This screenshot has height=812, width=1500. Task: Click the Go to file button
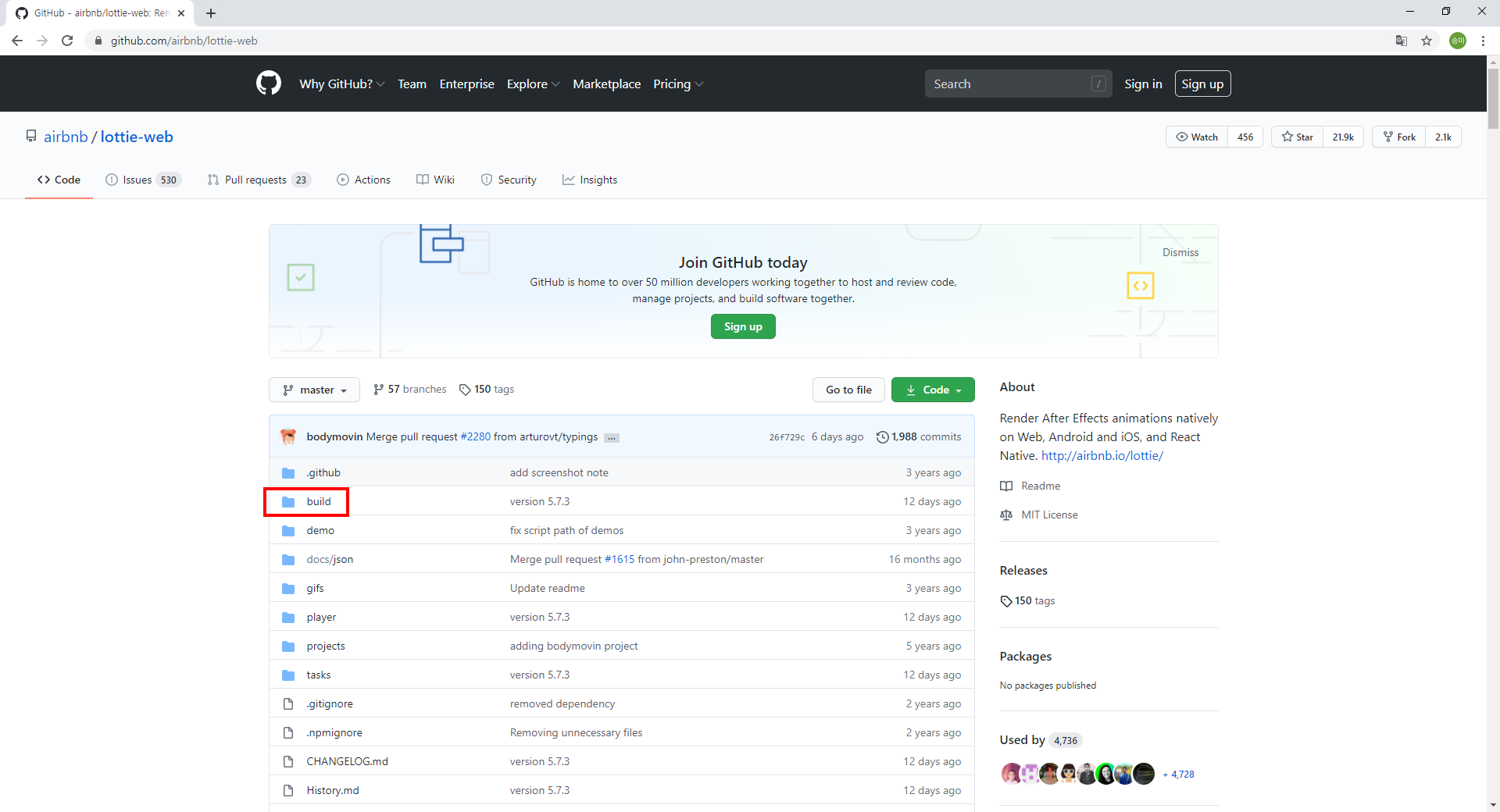[x=848, y=390]
